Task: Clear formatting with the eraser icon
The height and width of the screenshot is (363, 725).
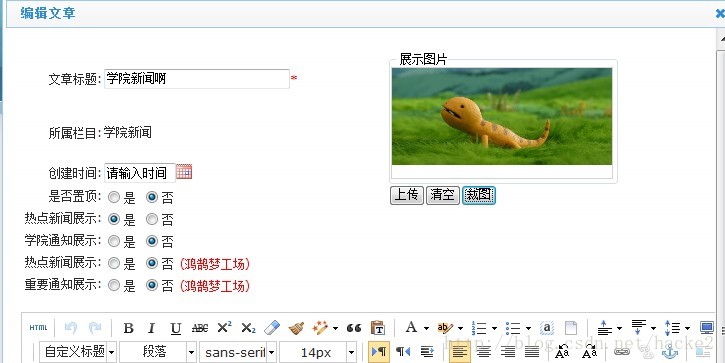Action: click(272, 328)
